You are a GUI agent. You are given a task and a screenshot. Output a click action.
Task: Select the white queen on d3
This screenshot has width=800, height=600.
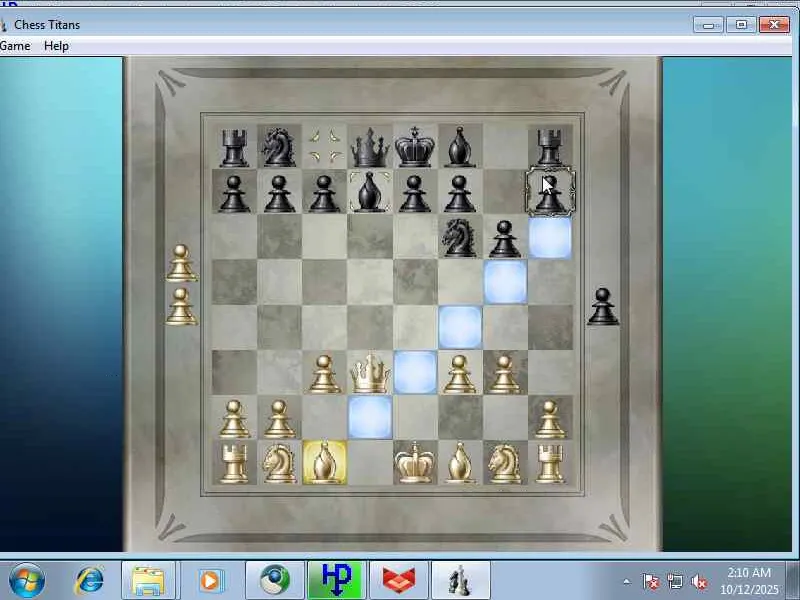[x=370, y=373]
